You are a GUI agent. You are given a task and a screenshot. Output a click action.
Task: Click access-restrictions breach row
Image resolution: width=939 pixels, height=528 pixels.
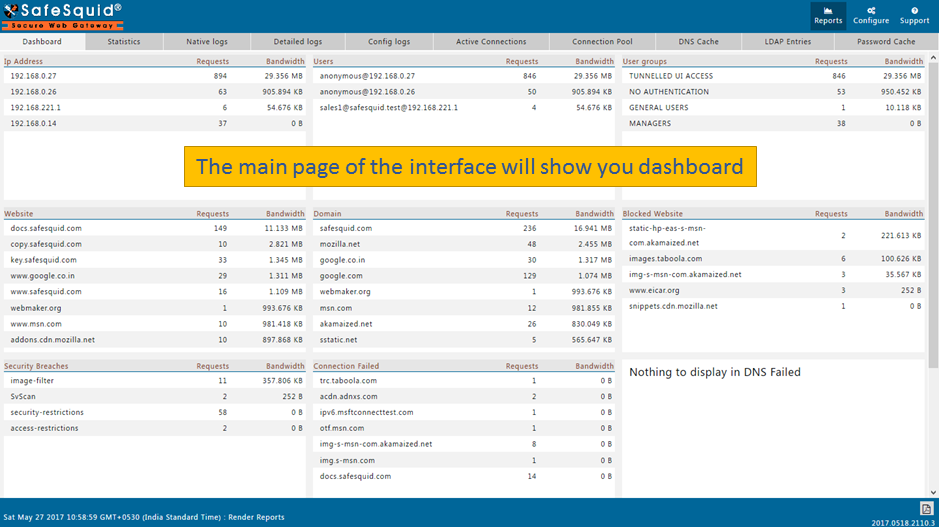point(155,428)
